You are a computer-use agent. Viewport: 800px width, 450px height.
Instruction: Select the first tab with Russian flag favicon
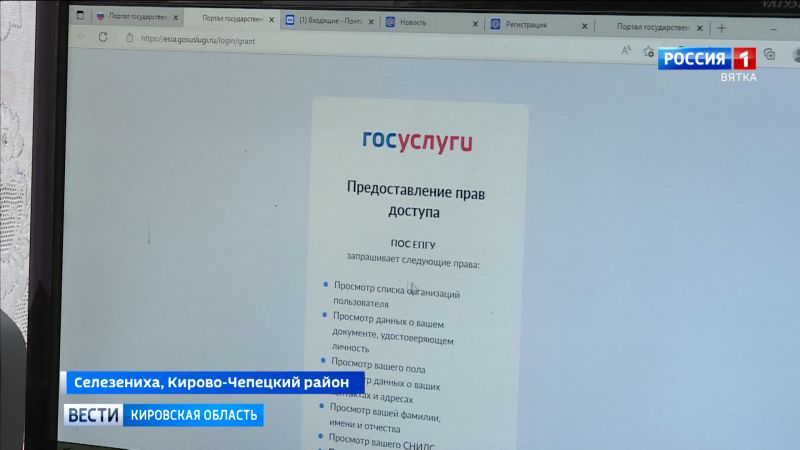pos(130,18)
